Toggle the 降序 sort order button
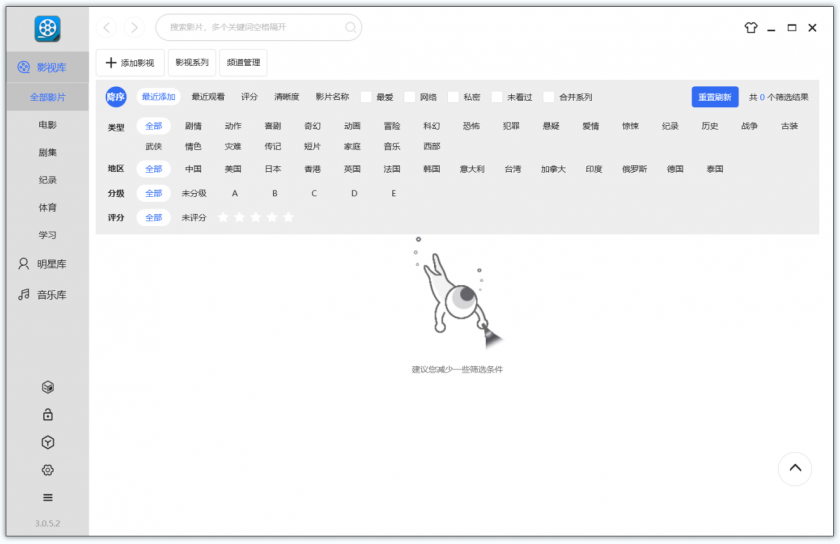The image size is (840, 544). pyautogui.click(x=116, y=97)
